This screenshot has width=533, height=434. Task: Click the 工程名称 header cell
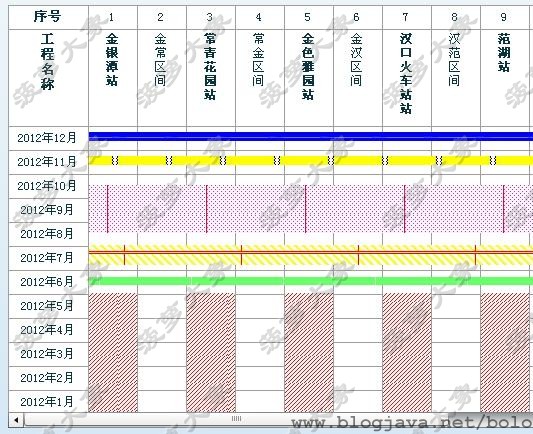click(48, 78)
